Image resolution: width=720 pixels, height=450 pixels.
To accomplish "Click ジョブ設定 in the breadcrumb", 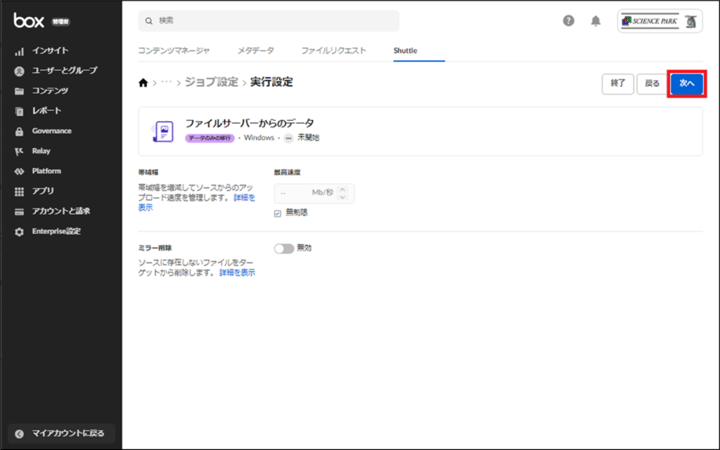I will tap(211, 83).
